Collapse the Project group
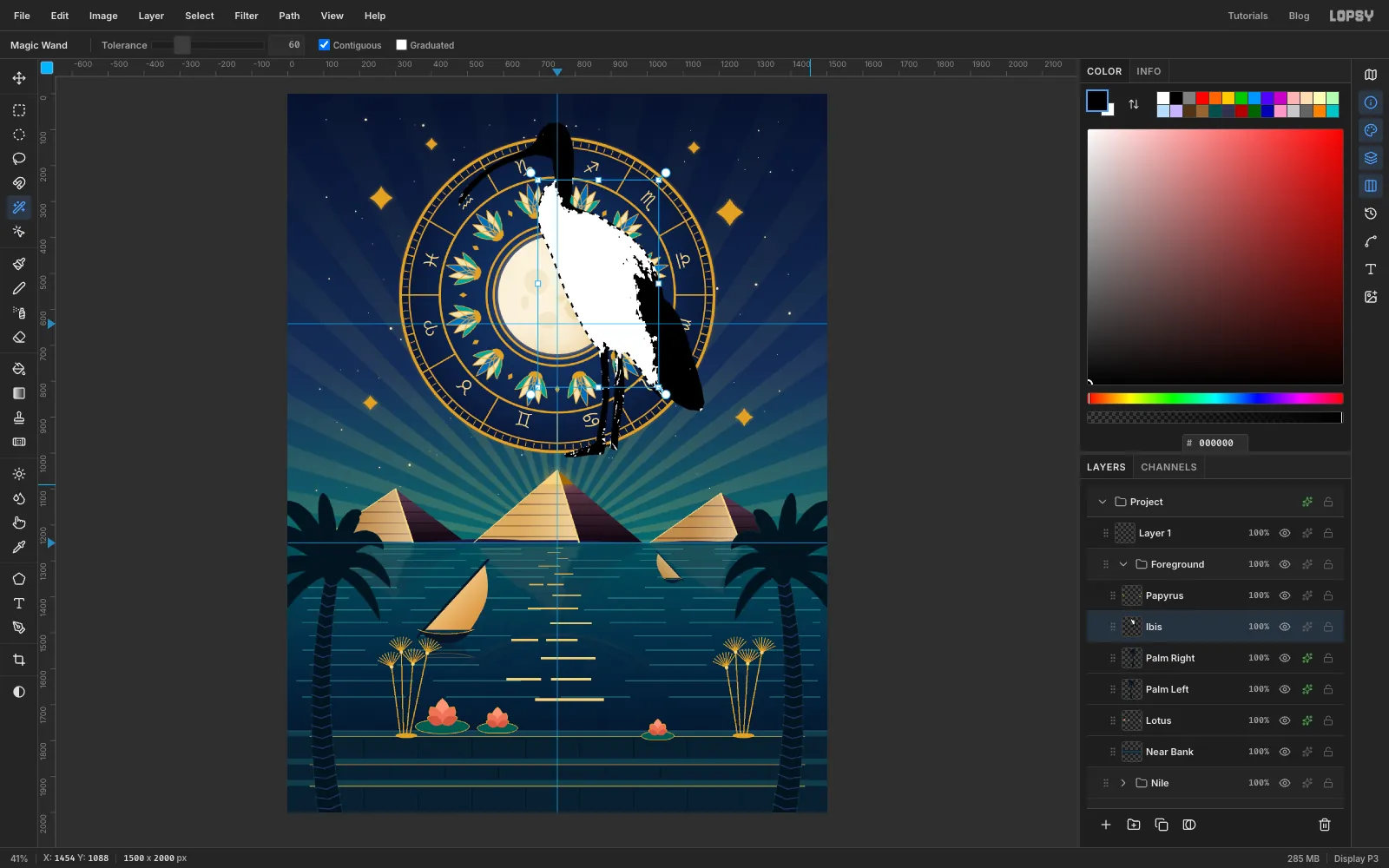Image resolution: width=1389 pixels, height=868 pixels. [x=1103, y=502]
